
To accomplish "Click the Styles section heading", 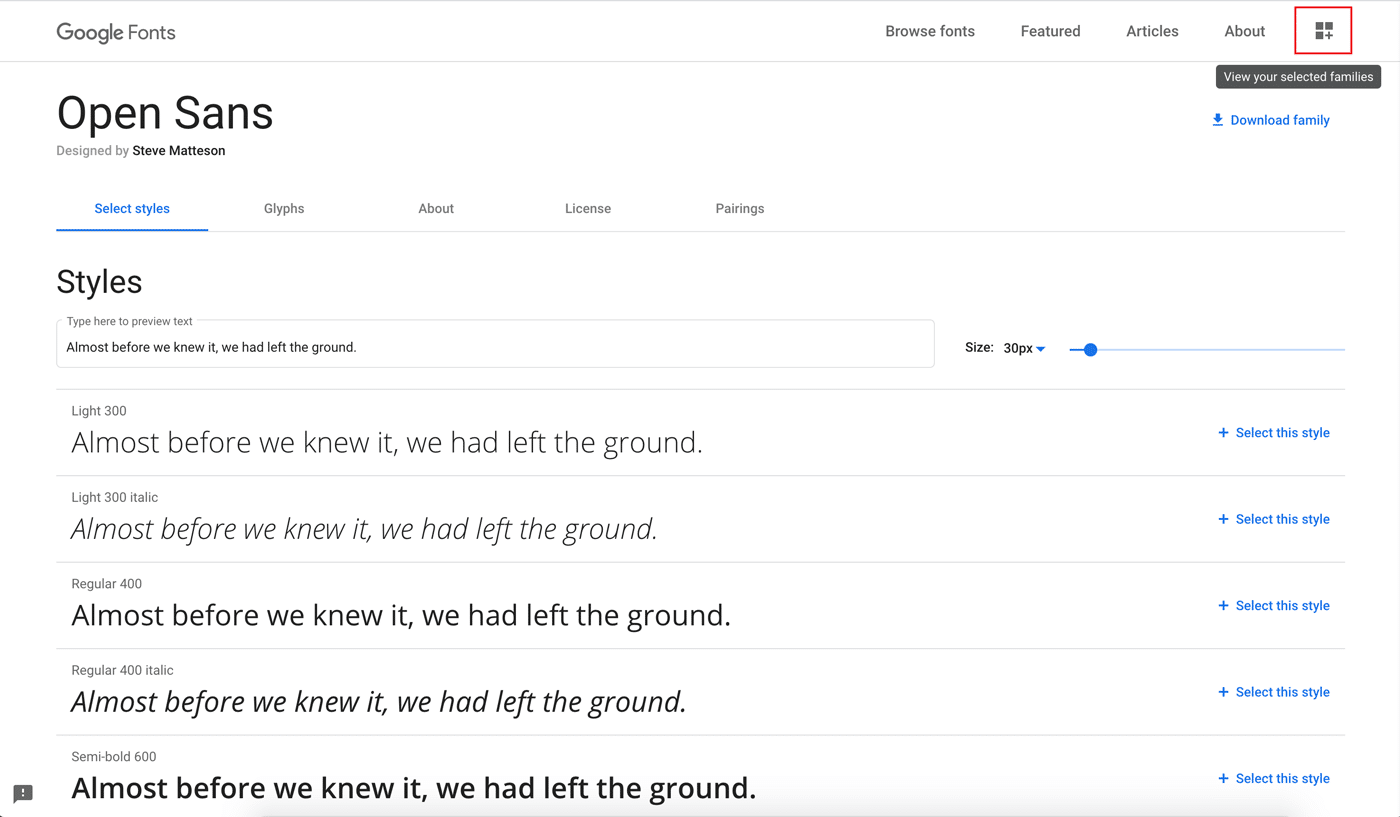I will click(99, 282).
